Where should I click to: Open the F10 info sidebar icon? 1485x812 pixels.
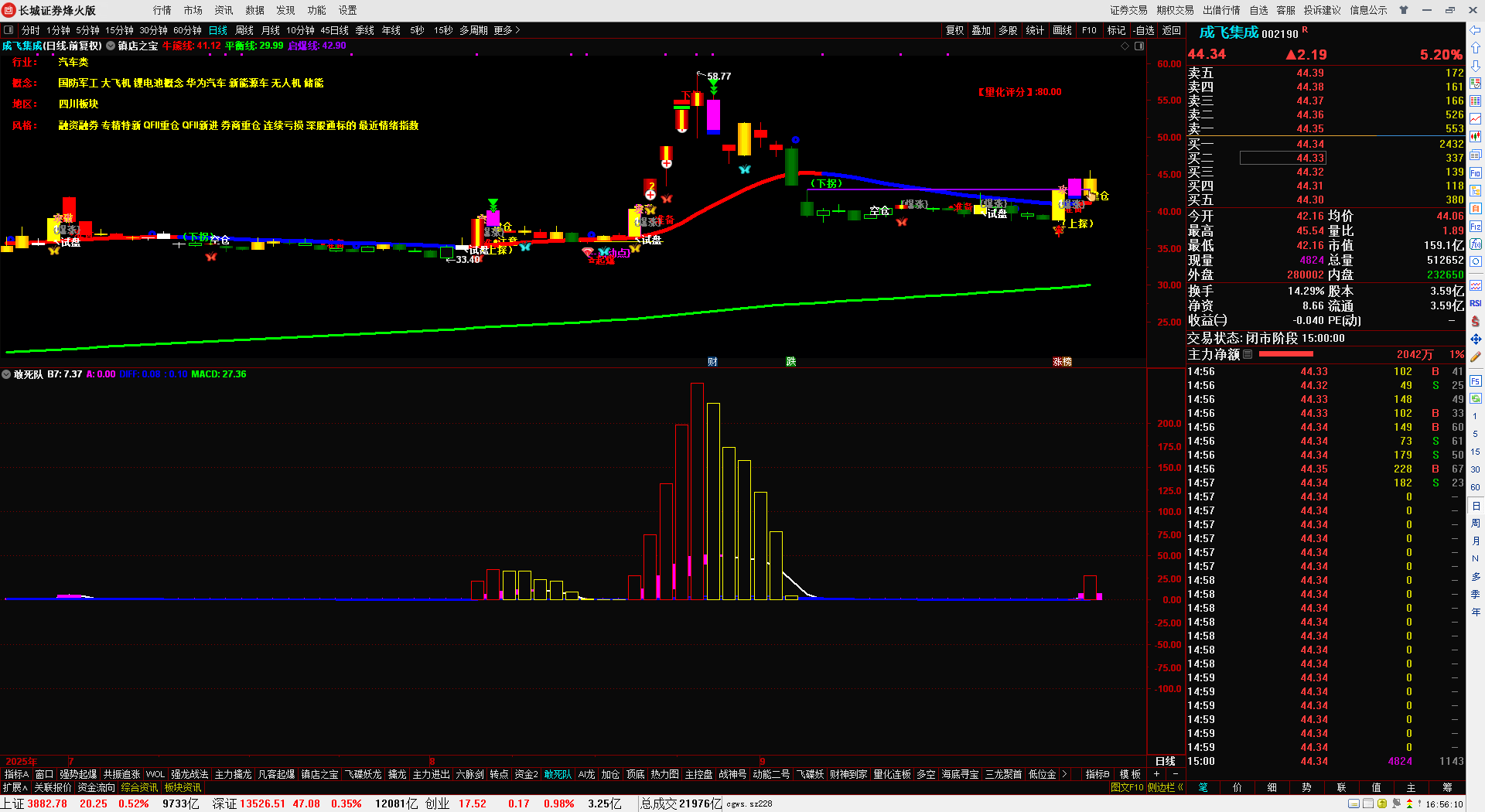(x=1476, y=172)
